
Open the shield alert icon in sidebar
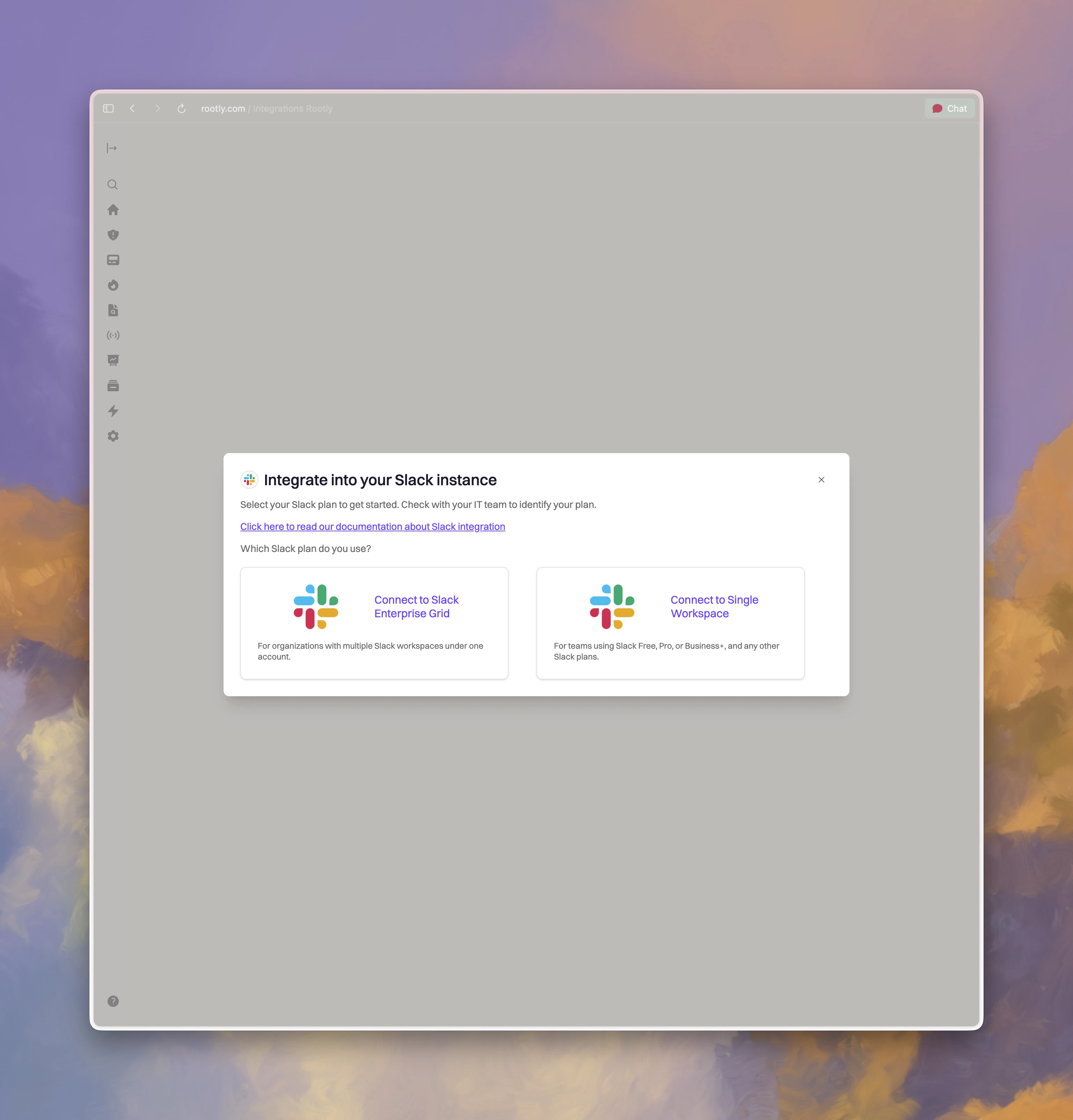coord(113,235)
